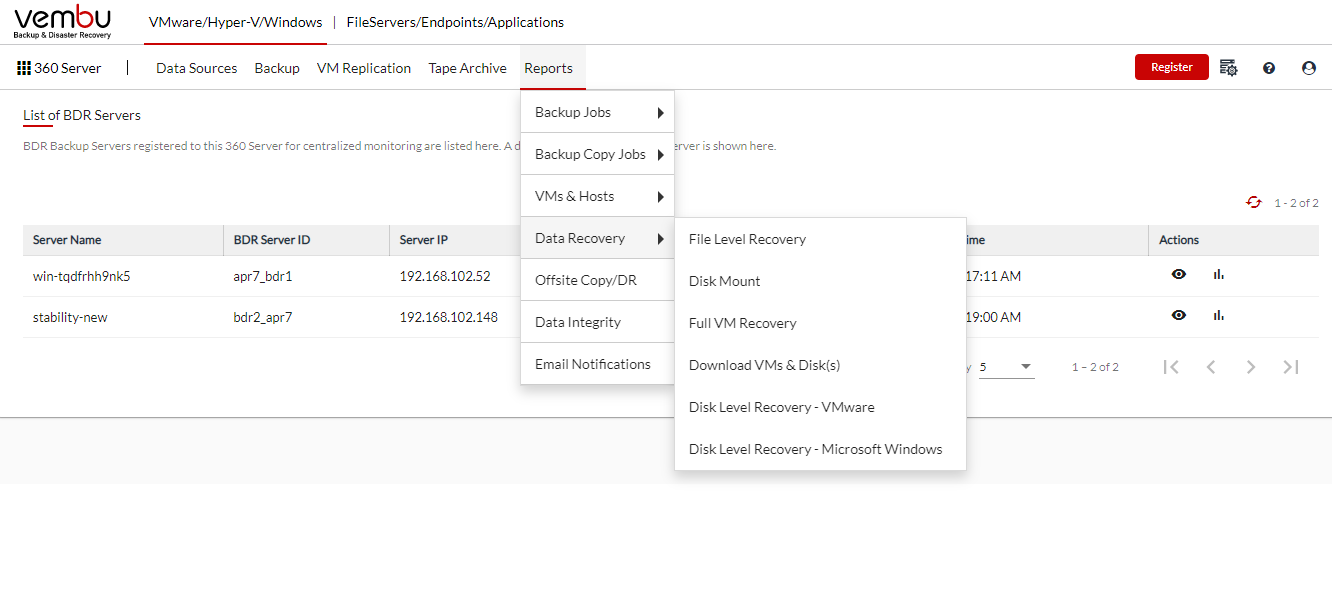Select FileServers/Endpoints/Applications top tab
1332x604 pixels.
pos(455,22)
